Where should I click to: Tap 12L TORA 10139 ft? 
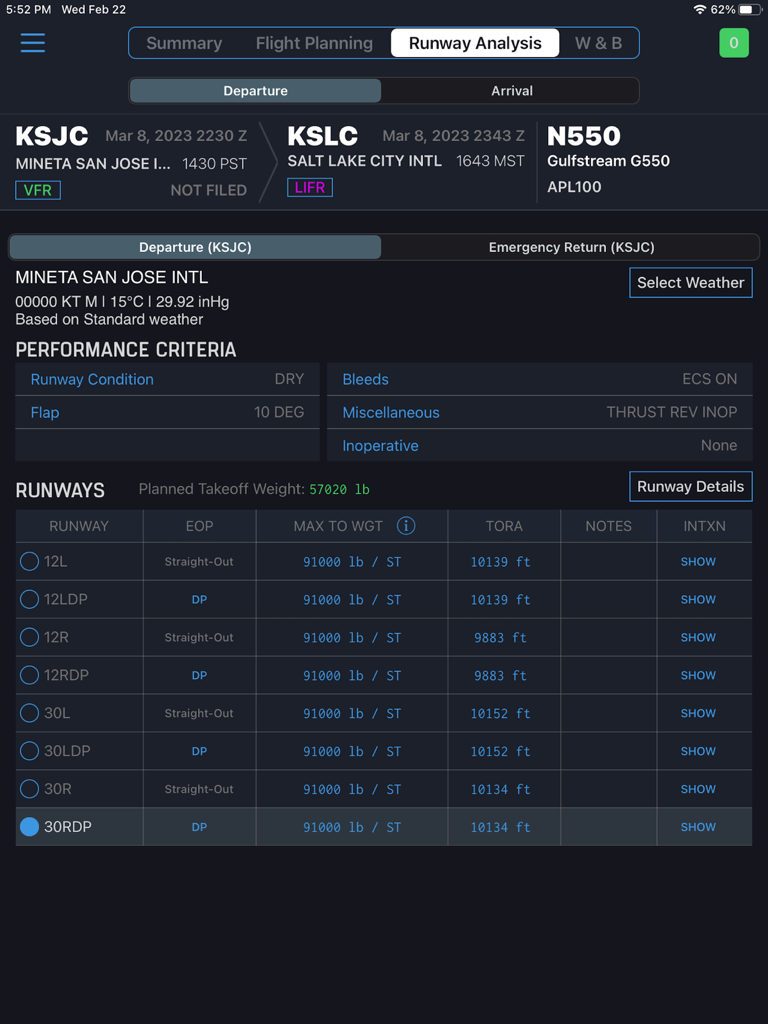coord(500,562)
